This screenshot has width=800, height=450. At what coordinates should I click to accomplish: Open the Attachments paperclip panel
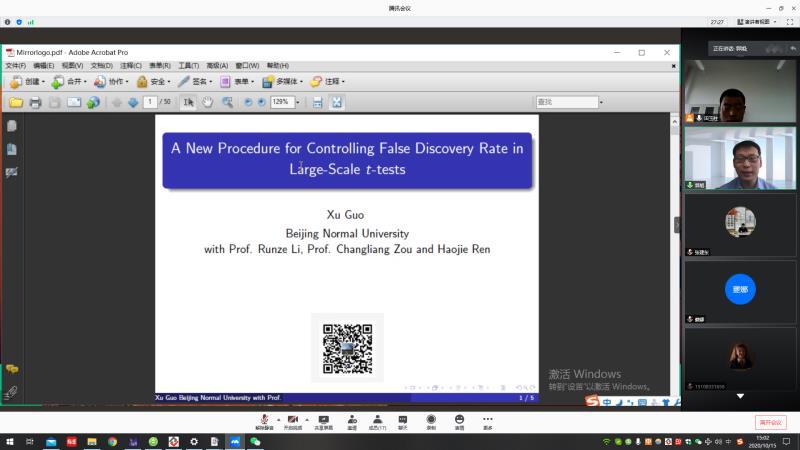coord(12,391)
